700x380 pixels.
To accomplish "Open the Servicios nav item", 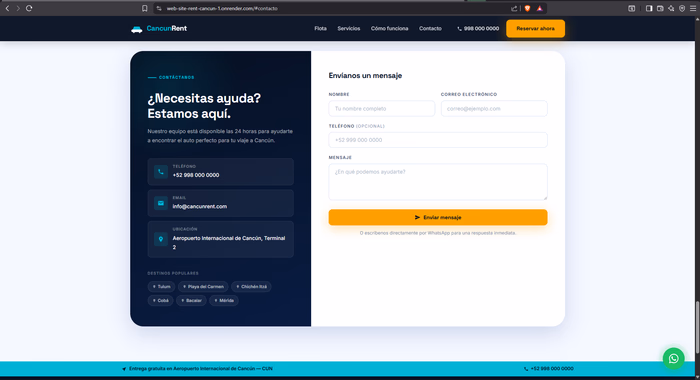I will point(349,29).
